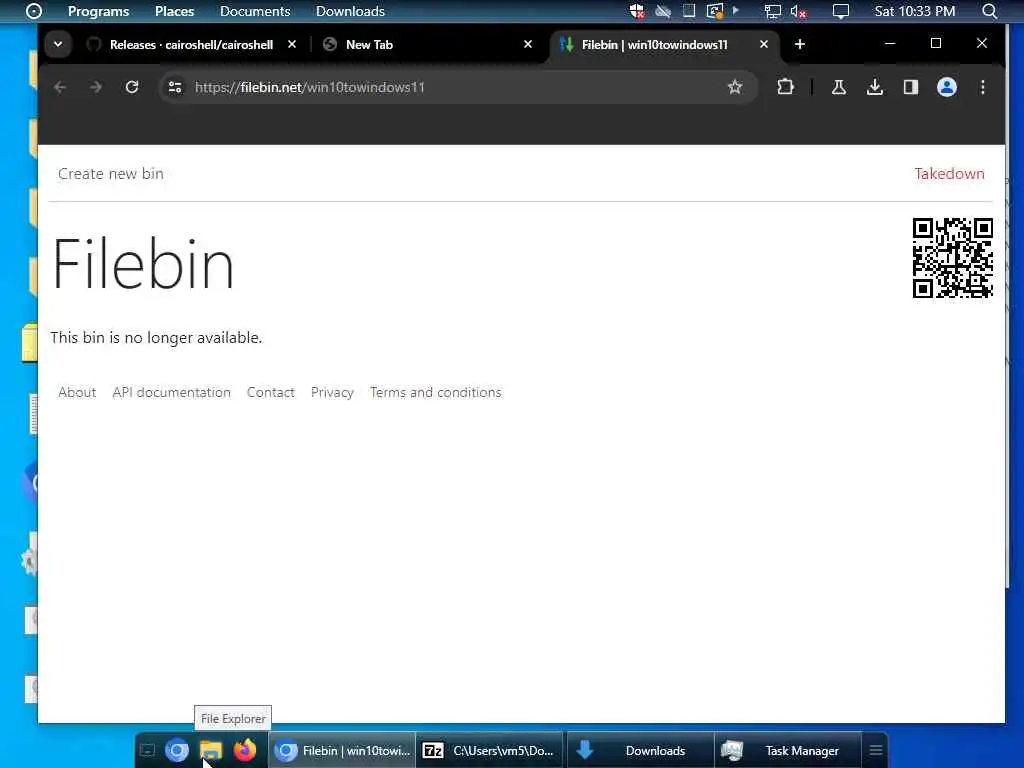Open the Chrome three-dot menu
The width and height of the screenshot is (1024, 768).
point(982,87)
